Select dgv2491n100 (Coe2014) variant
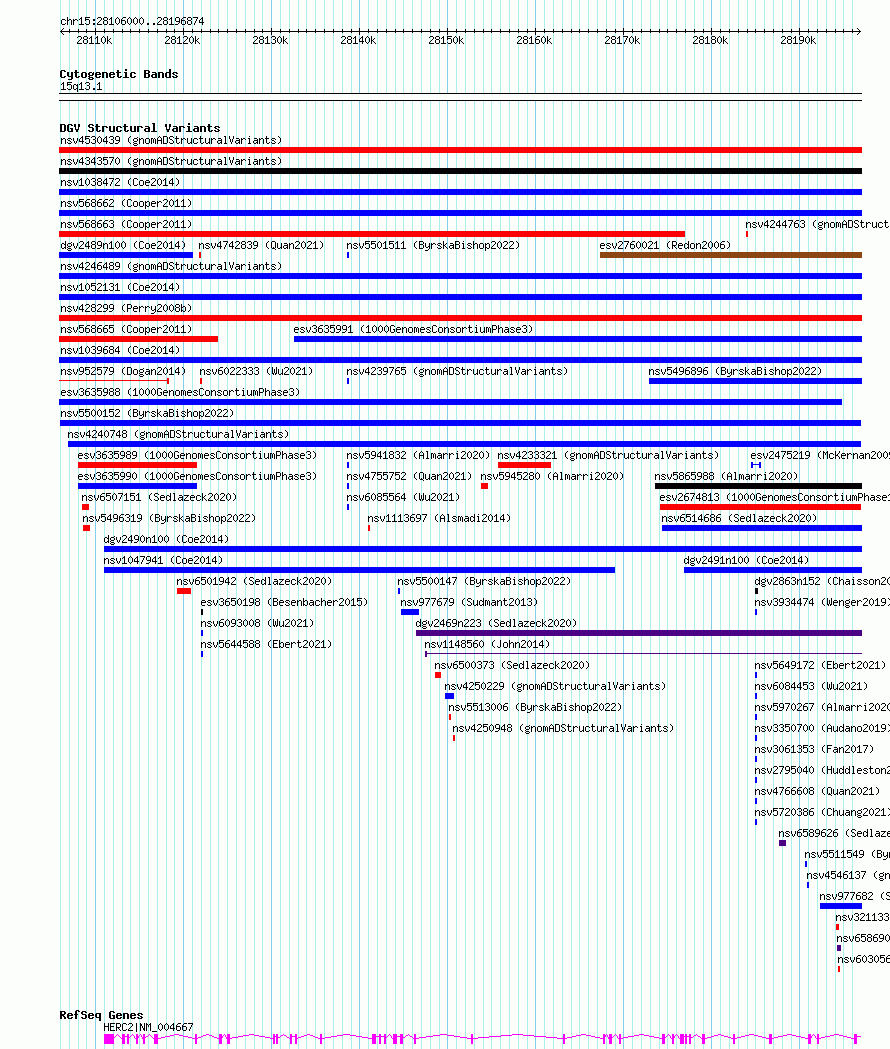Screen dimensions: 890x1049 pos(746,561)
